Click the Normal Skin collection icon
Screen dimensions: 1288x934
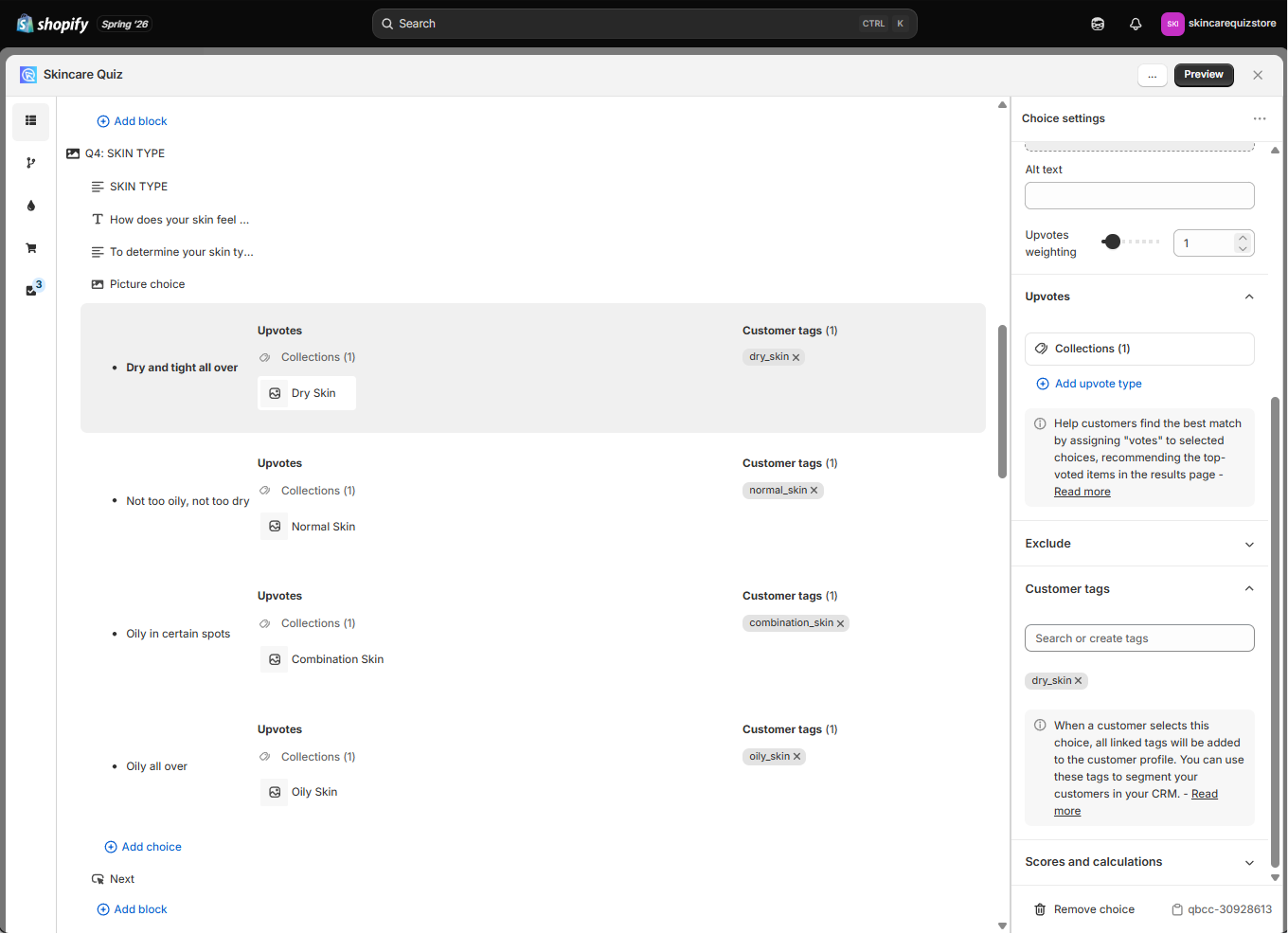(275, 527)
